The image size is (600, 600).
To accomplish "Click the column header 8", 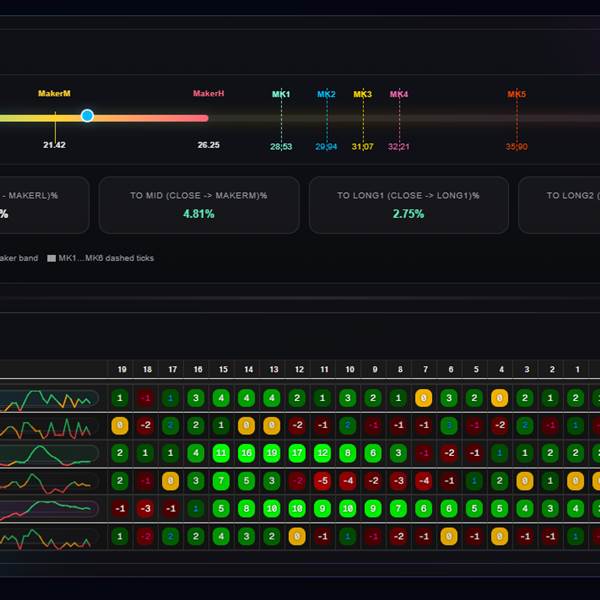I will (x=400, y=369).
